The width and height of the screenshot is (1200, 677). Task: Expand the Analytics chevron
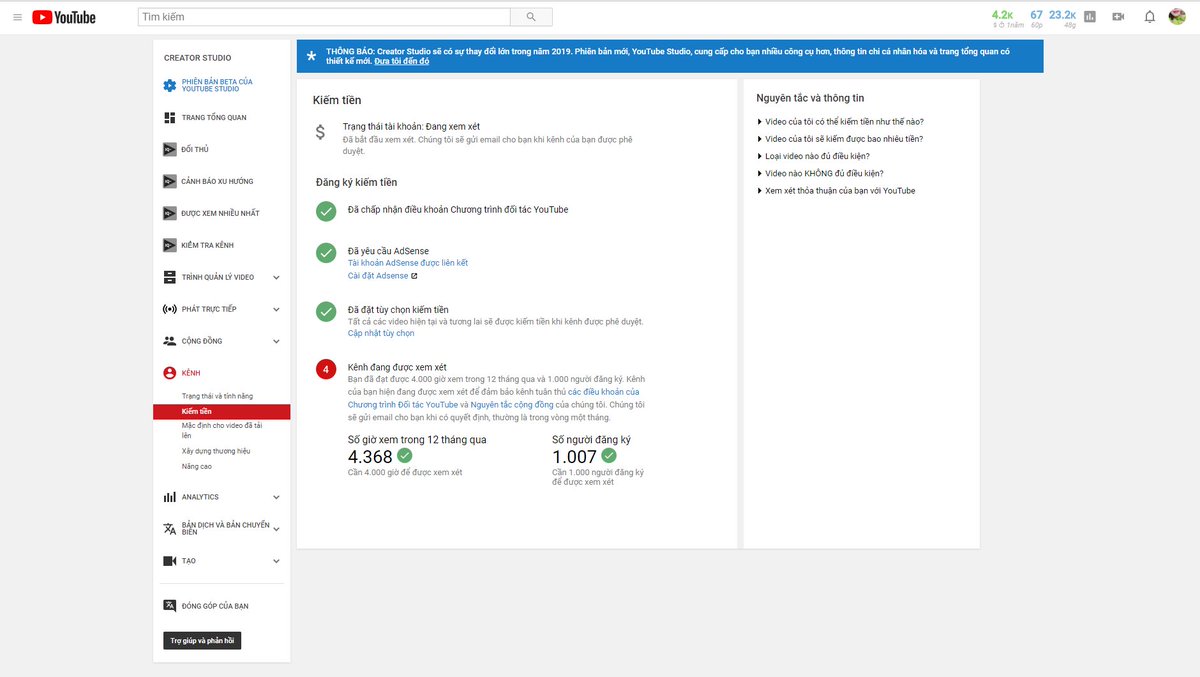click(x=276, y=497)
